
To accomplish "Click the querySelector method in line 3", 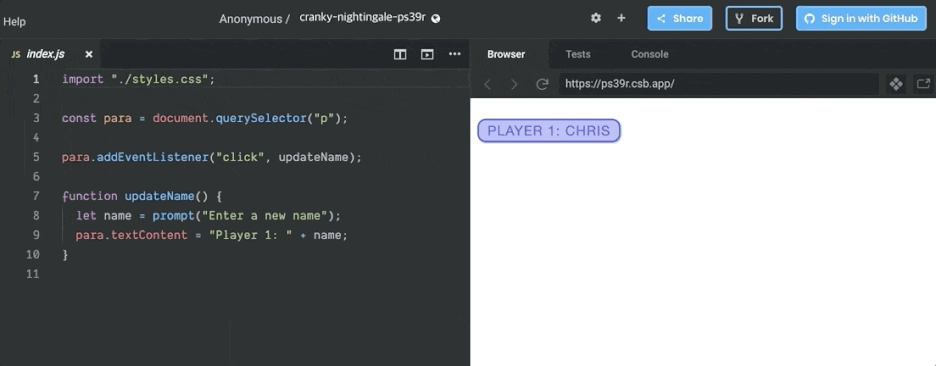I will click(261, 118).
